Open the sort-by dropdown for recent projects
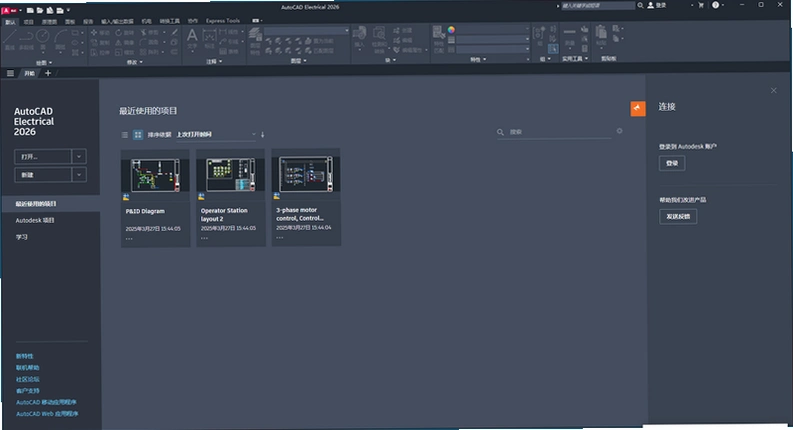793x430 pixels. (216, 135)
